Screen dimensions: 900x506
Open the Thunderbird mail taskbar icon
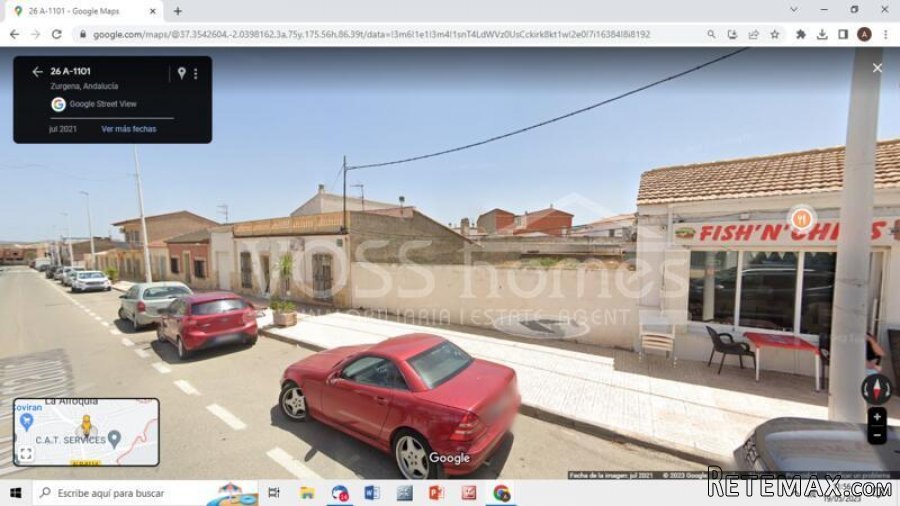(x=340, y=493)
